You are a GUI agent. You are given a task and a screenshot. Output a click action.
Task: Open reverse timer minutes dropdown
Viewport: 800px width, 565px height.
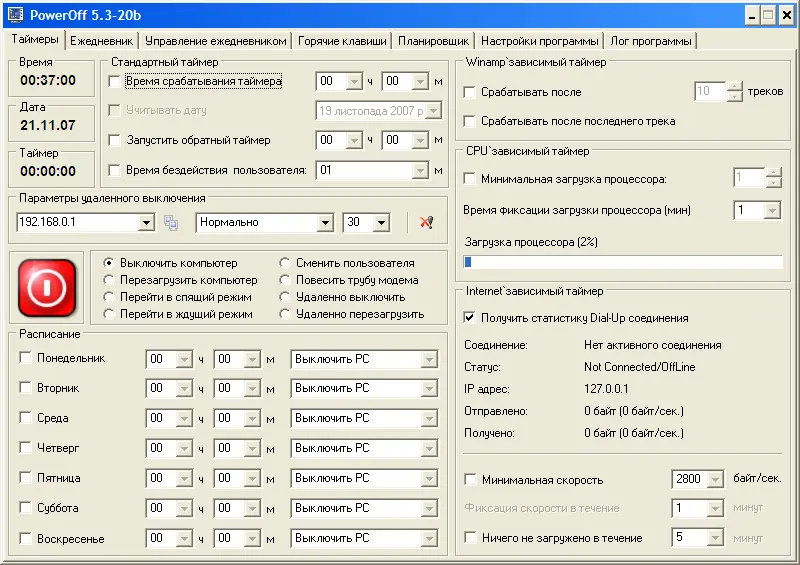(x=420, y=140)
